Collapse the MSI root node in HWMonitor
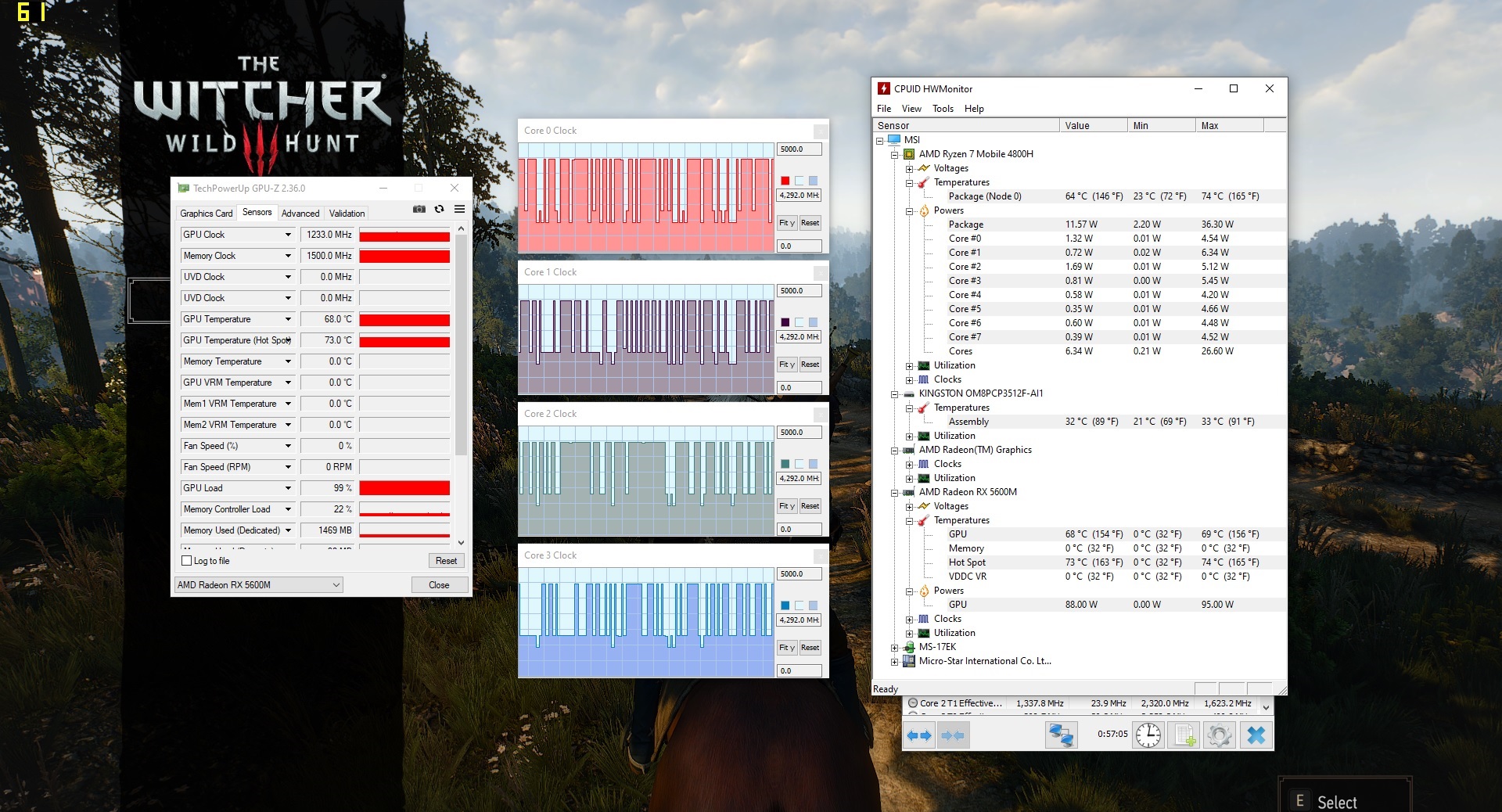The image size is (1502, 812). [x=880, y=141]
